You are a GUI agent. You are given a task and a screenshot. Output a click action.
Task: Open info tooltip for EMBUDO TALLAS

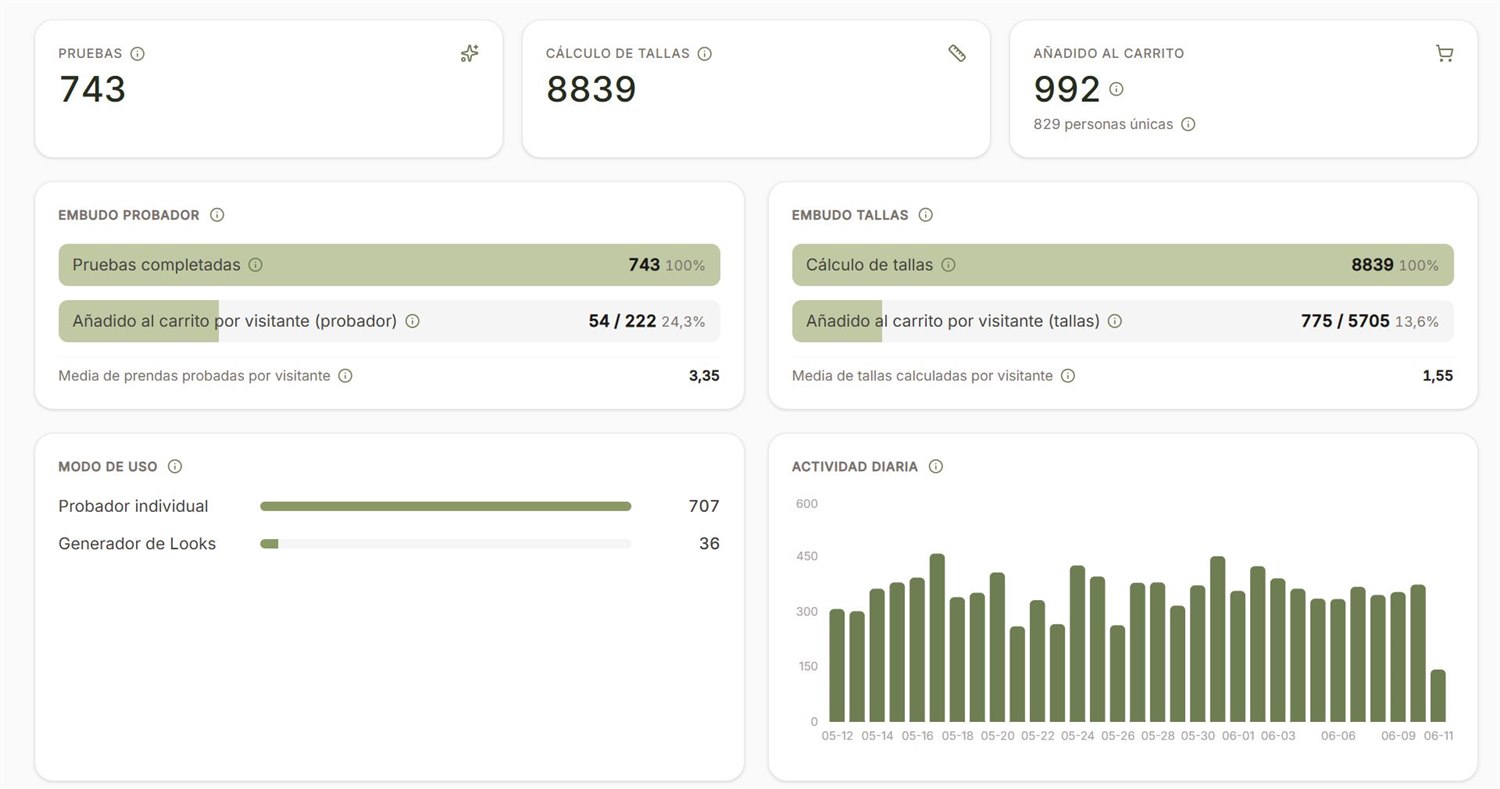click(925, 215)
